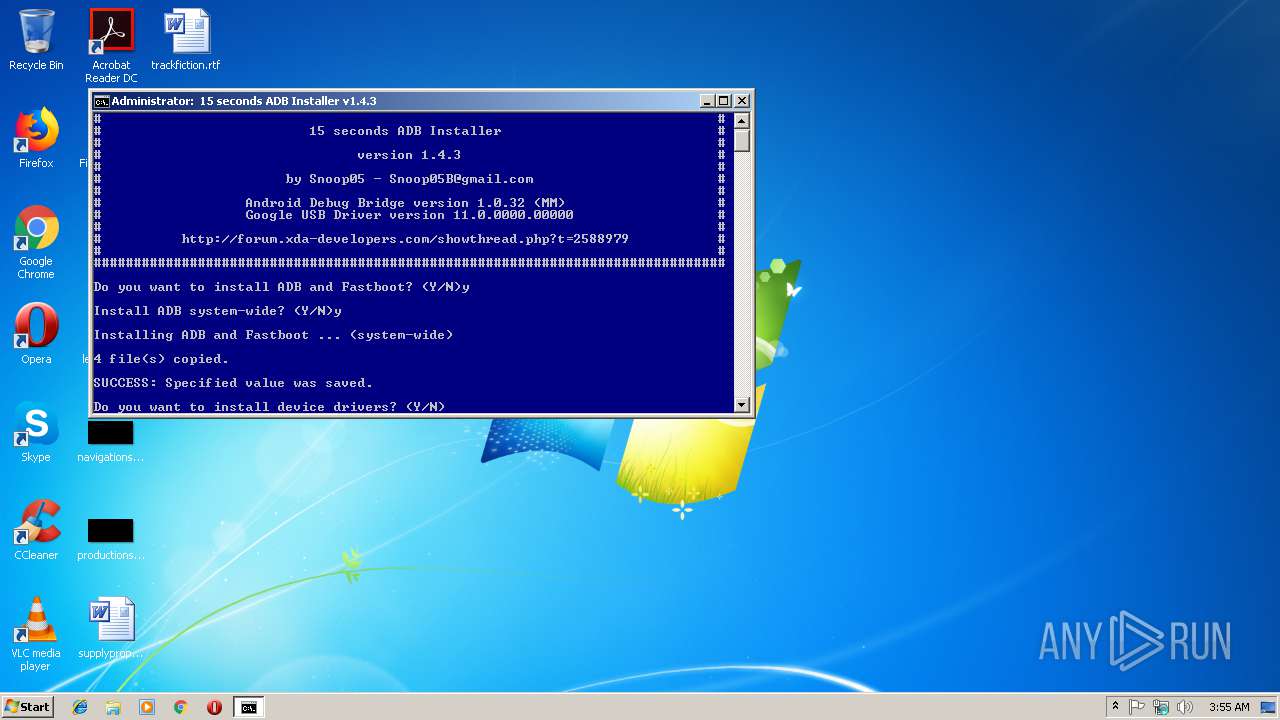Select the productions desktop file

click(110, 539)
